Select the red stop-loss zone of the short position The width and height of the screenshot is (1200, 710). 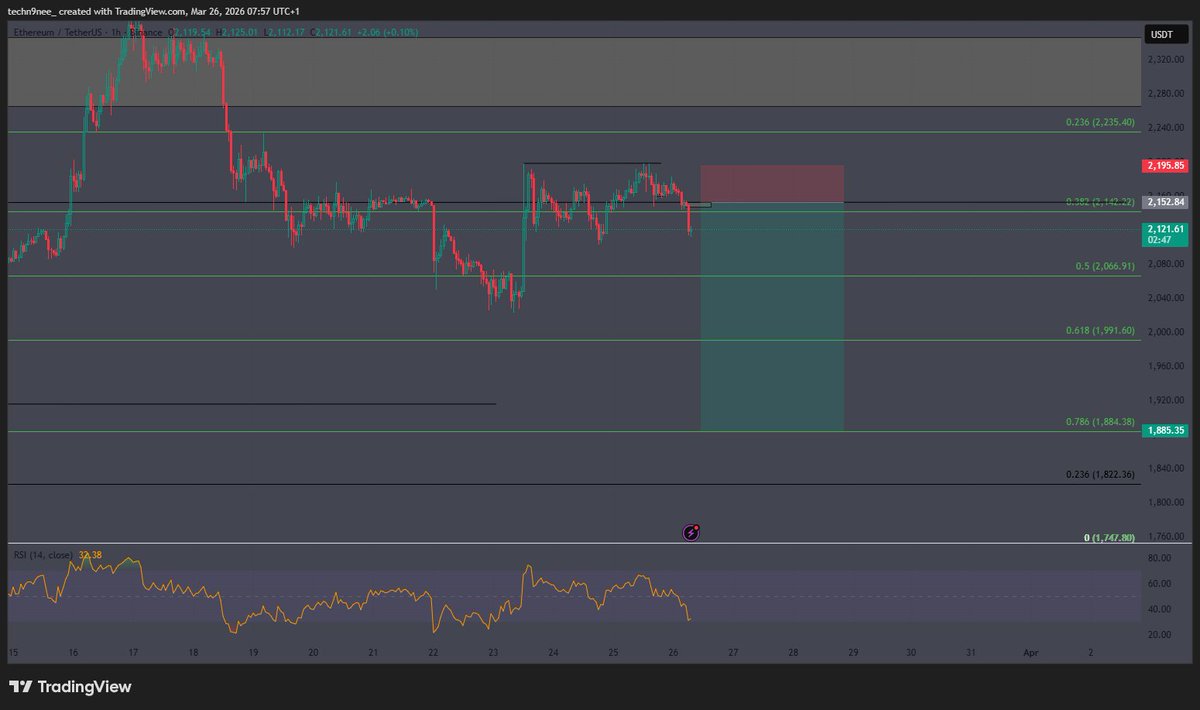pyautogui.click(x=772, y=184)
